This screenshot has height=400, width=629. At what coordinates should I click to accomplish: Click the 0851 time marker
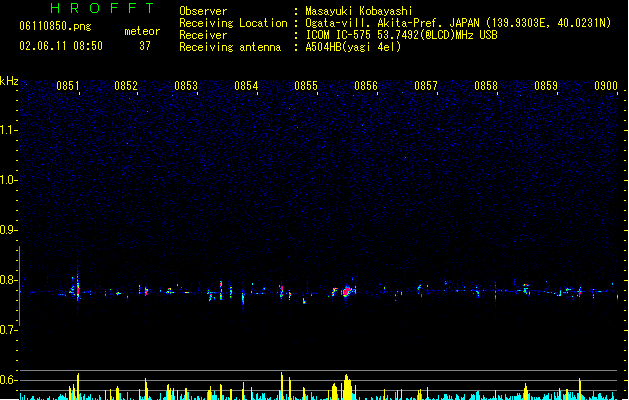point(67,86)
